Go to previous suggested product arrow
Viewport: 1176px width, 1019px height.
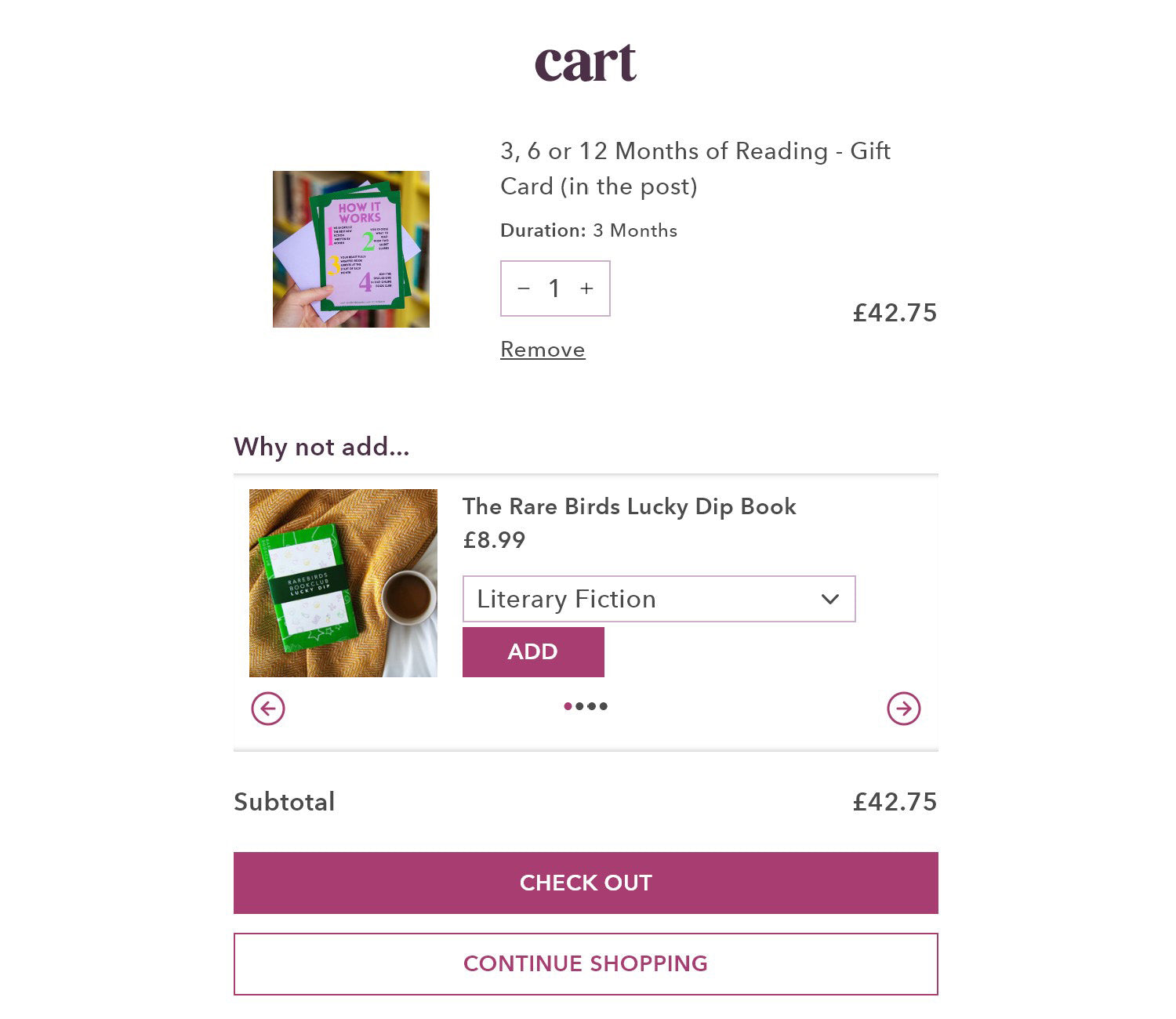268,709
